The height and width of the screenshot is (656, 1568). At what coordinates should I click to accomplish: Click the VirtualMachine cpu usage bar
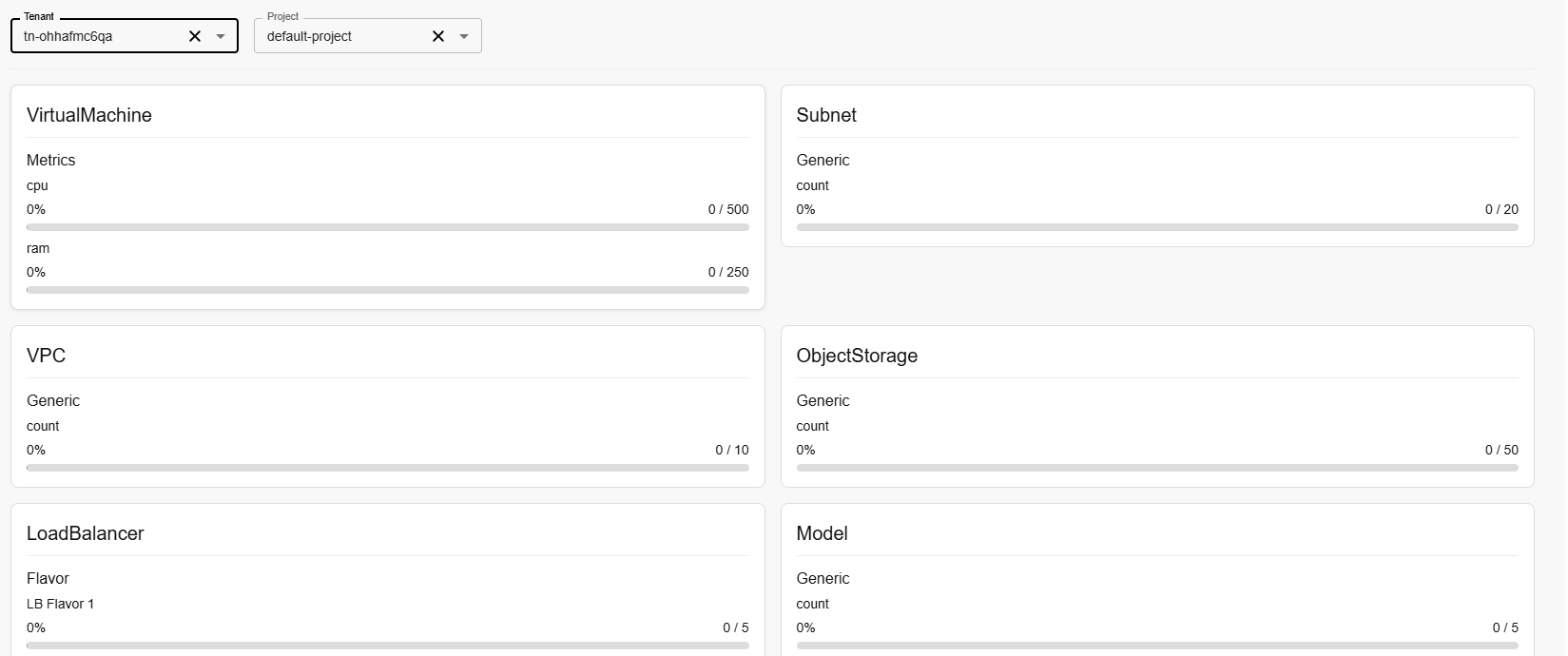click(x=387, y=227)
